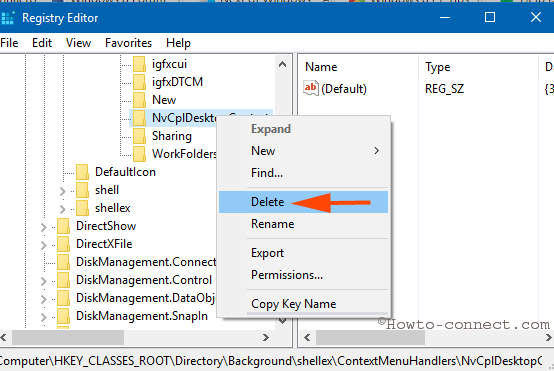Click tree pane scroll up arrow
Image resolution: width=554 pixels, height=371 pixels.
pyautogui.click(x=282, y=65)
